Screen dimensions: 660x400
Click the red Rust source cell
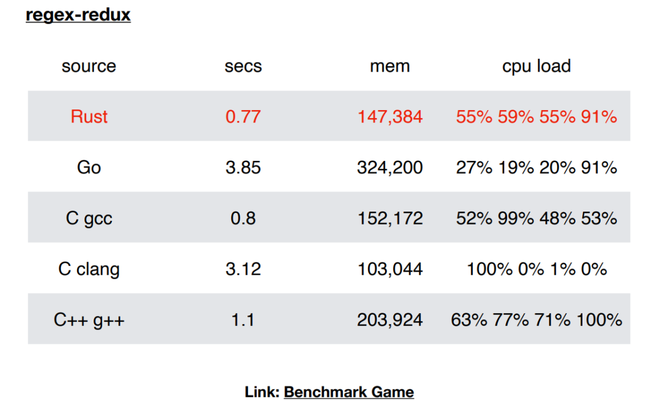pos(89,117)
